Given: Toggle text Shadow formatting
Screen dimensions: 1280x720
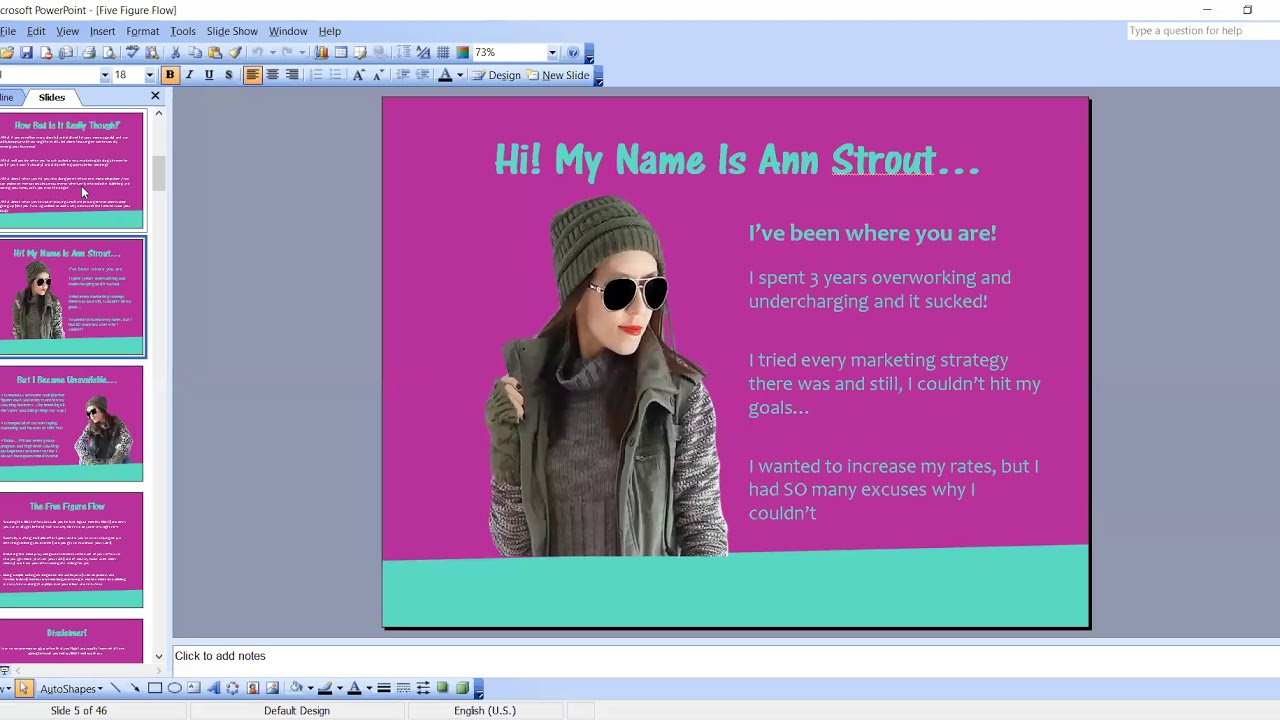Looking at the screenshot, I should pos(229,75).
